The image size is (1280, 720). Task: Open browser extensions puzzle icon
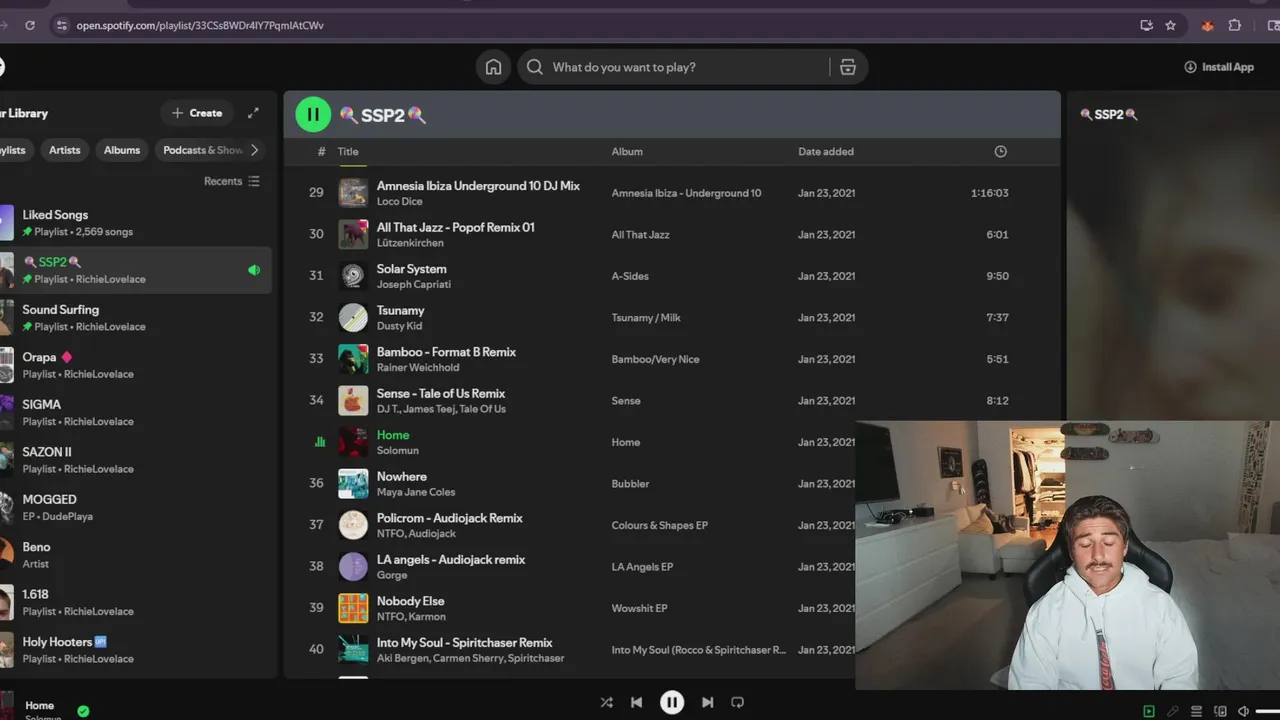click(1235, 25)
